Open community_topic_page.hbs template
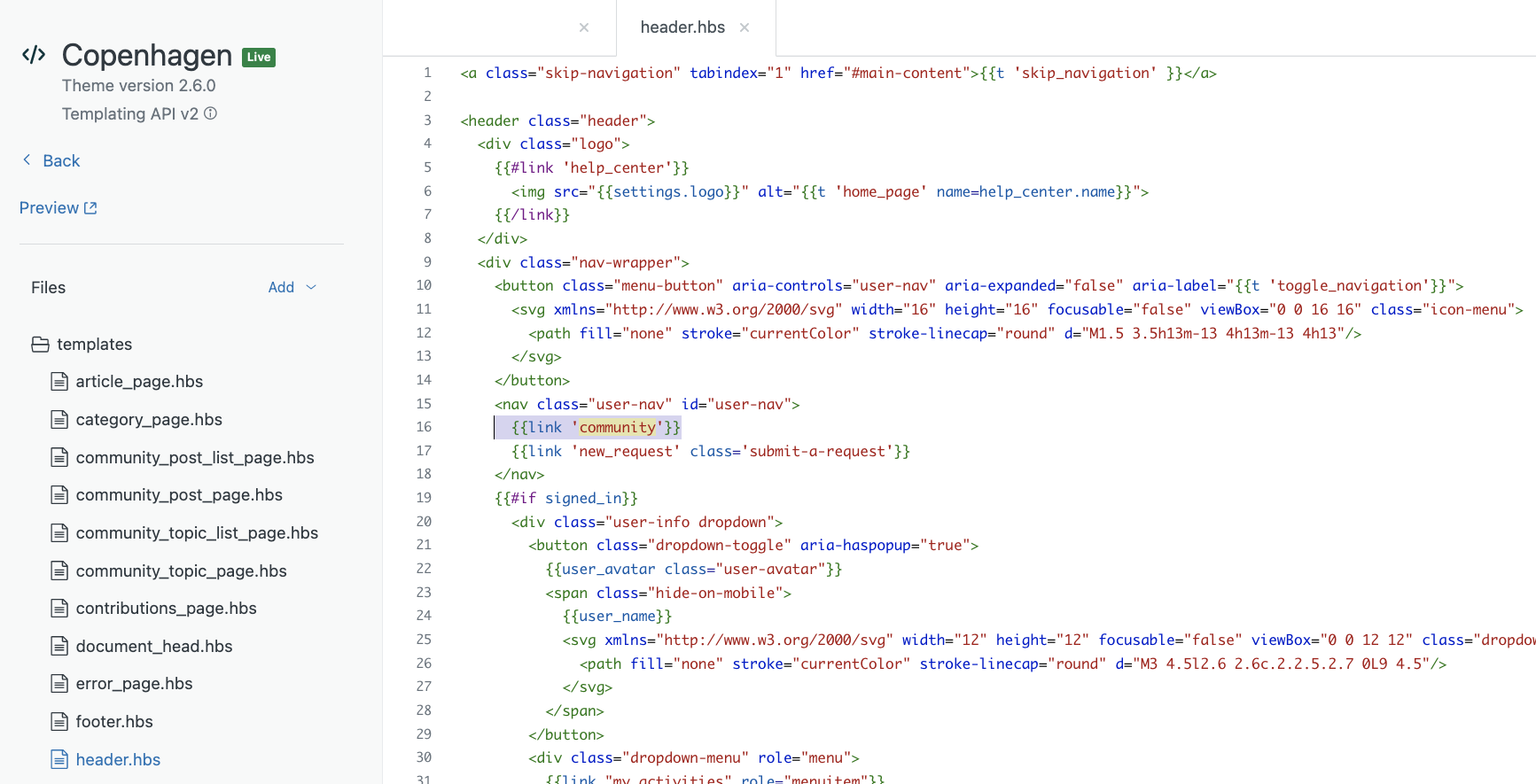Image resolution: width=1536 pixels, height=784 pixels. click(181, 571)
